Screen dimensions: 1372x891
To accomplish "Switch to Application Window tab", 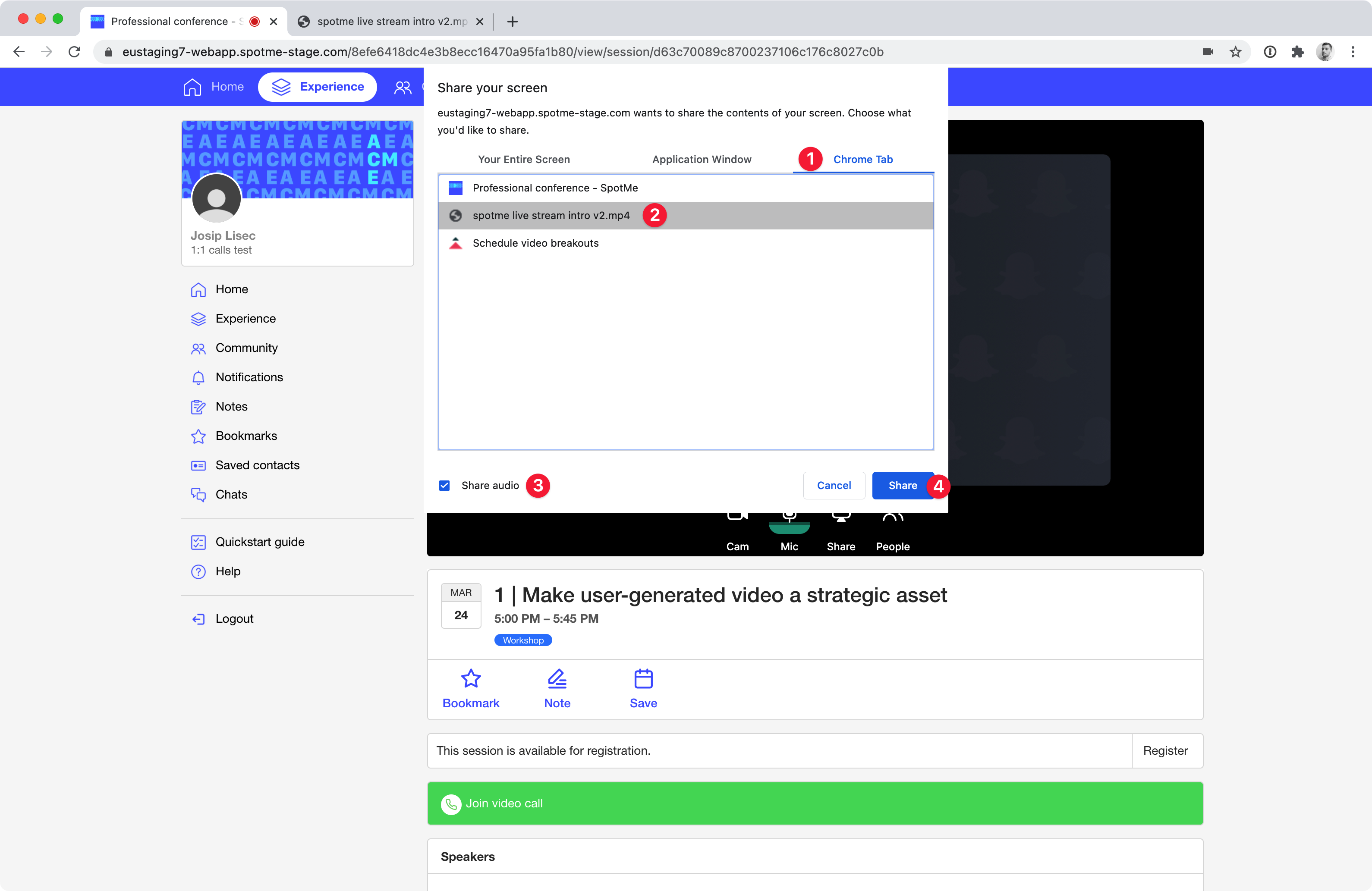I will click(702, 159).
